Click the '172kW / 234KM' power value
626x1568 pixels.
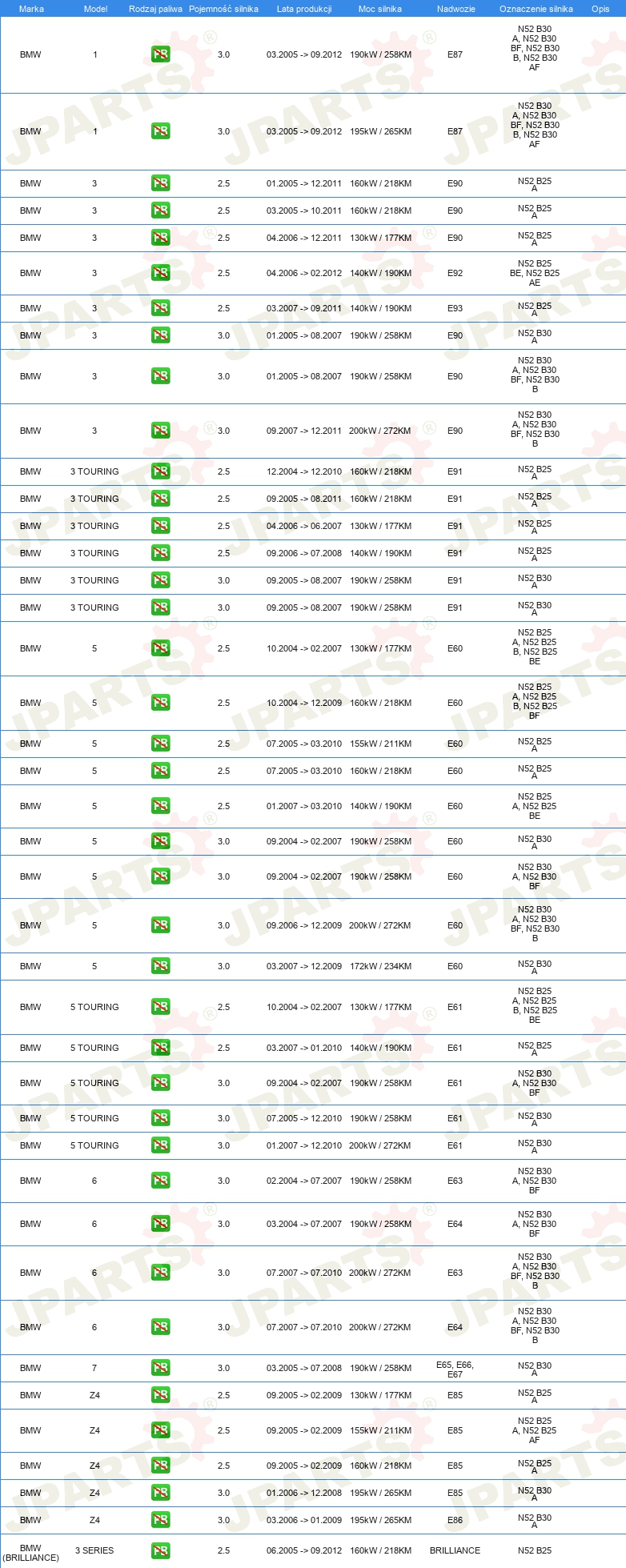(x=380, y=966)
